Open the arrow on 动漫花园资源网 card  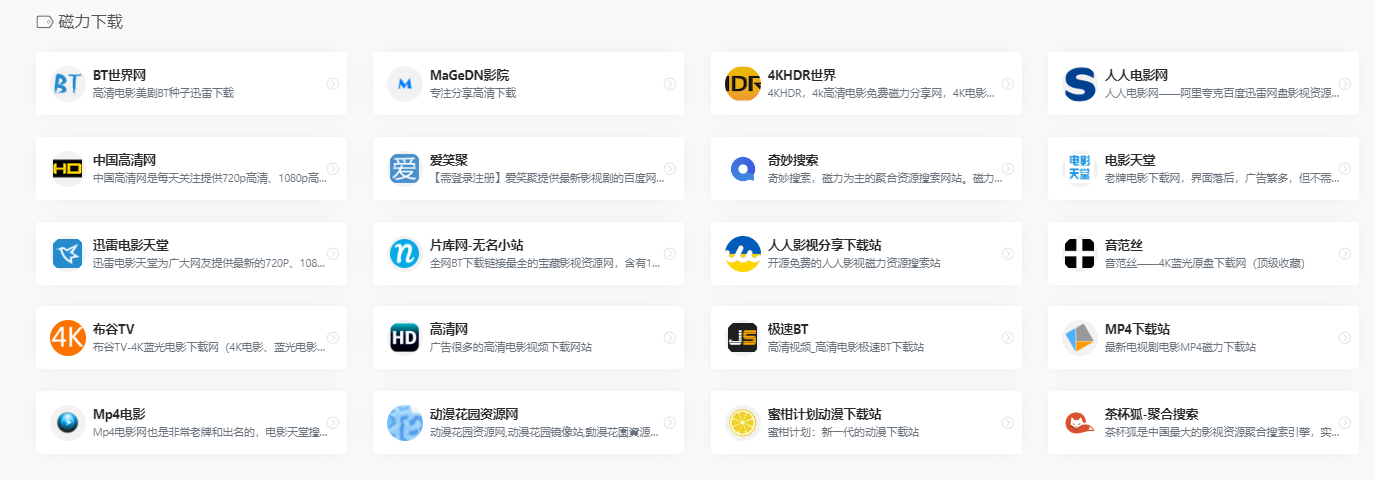tap(670, 423)
